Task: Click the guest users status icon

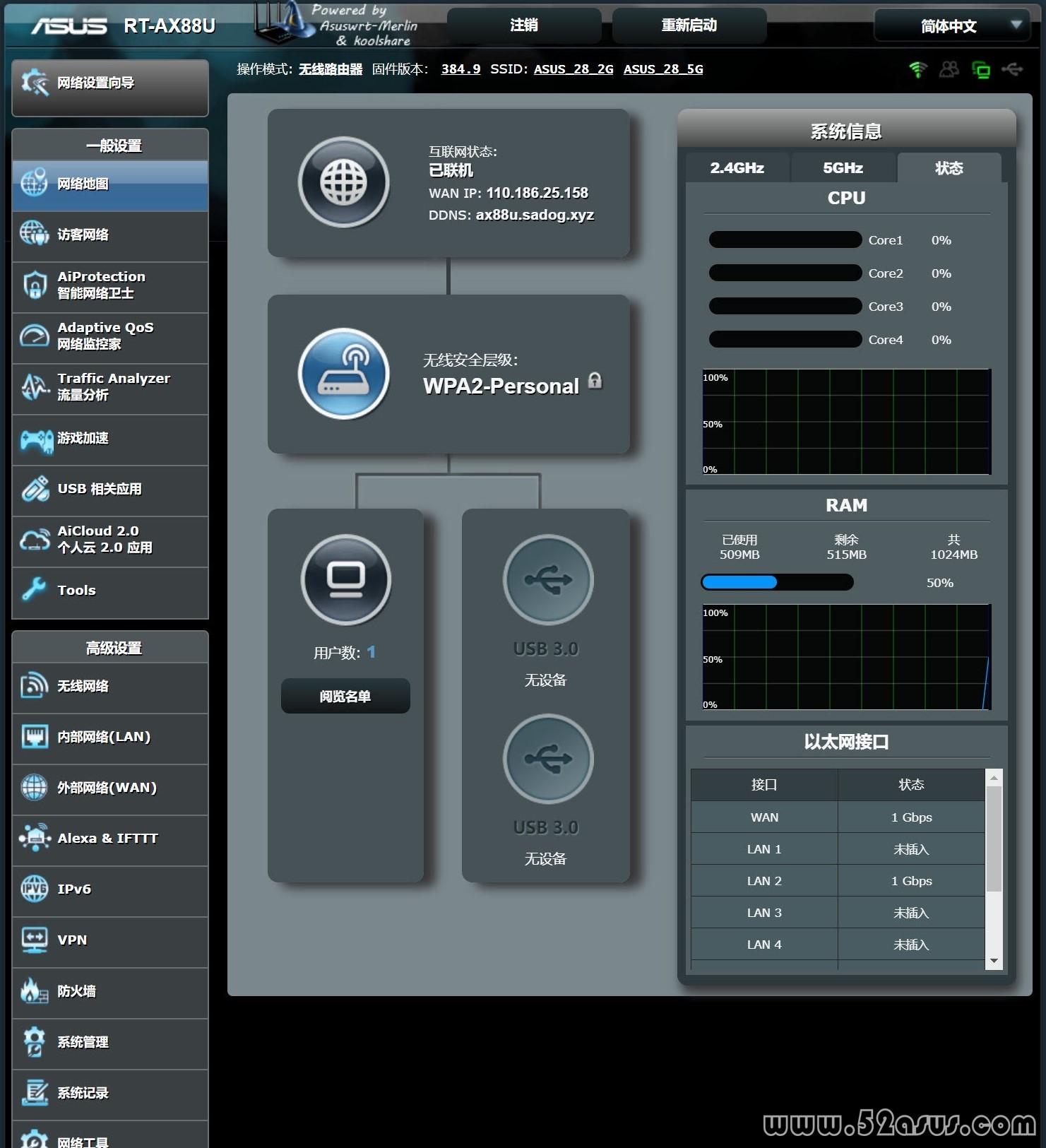Action: 949,69
